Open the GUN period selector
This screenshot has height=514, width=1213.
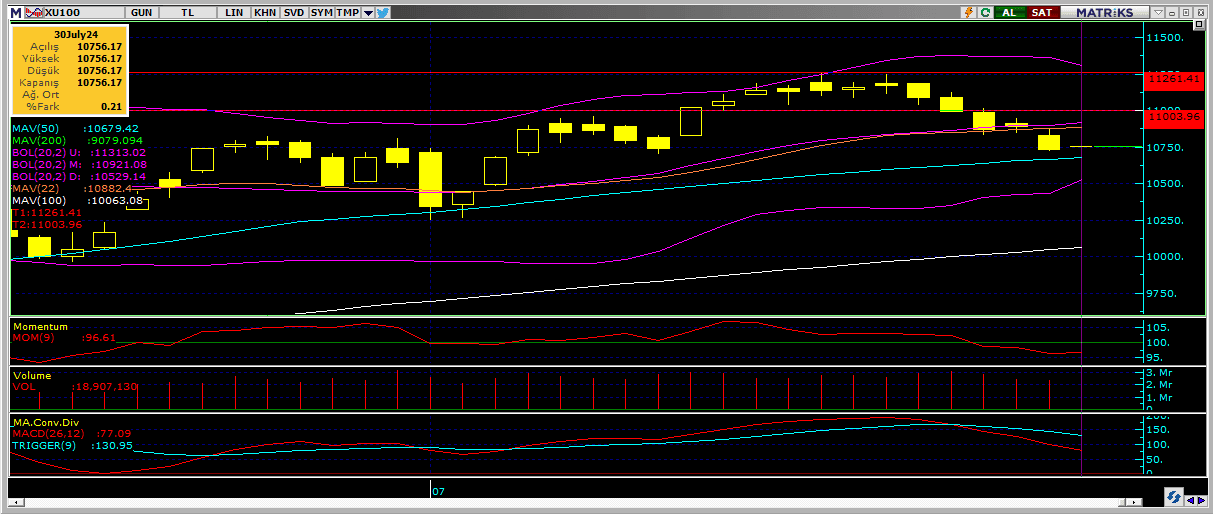[142, 12]
